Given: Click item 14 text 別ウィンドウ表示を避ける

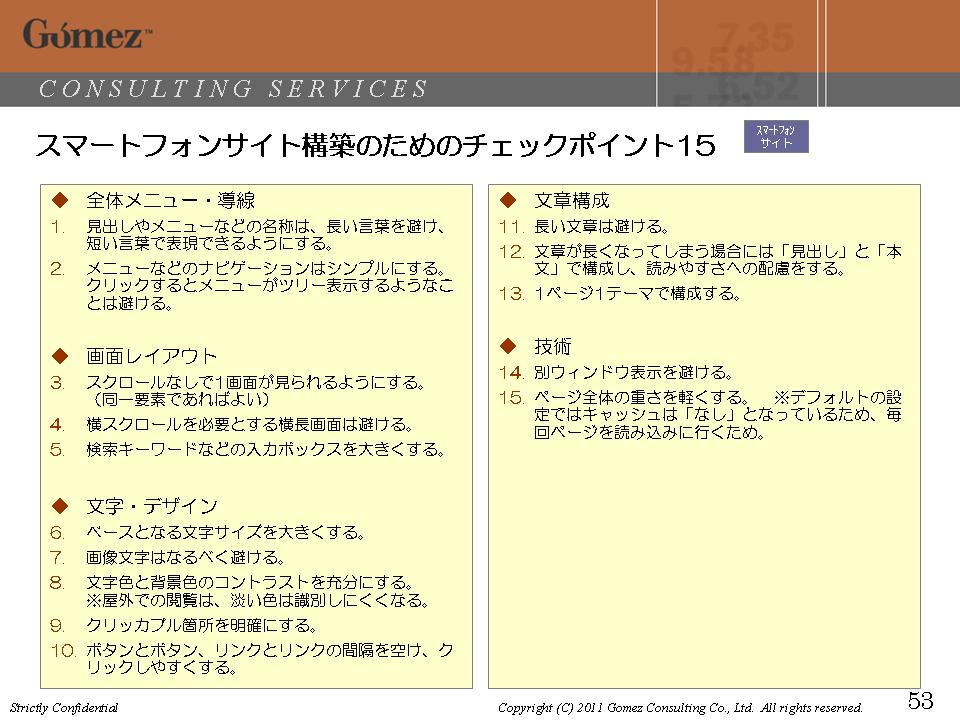Looking at the screenshot, I should [634, 372].
